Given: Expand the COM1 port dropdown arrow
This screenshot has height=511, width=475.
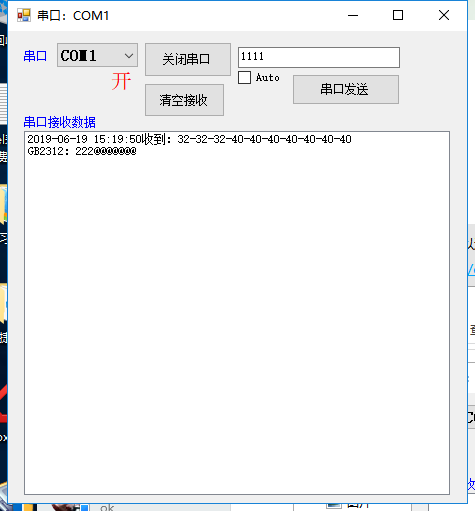Looking at the screenshot, I should (x=129, y=55).
